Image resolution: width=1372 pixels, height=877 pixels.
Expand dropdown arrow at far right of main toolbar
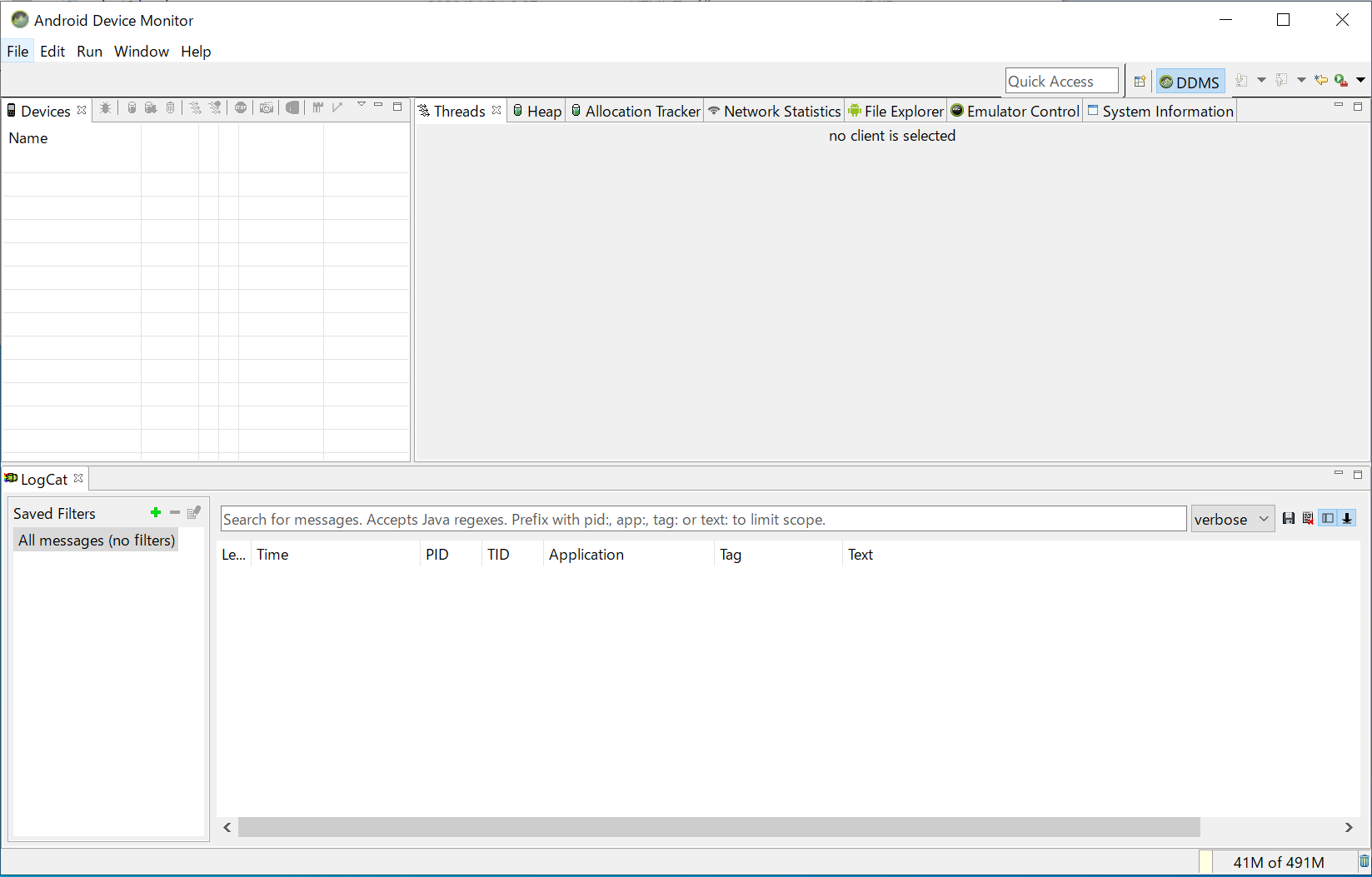click(x=1360, y=81)
